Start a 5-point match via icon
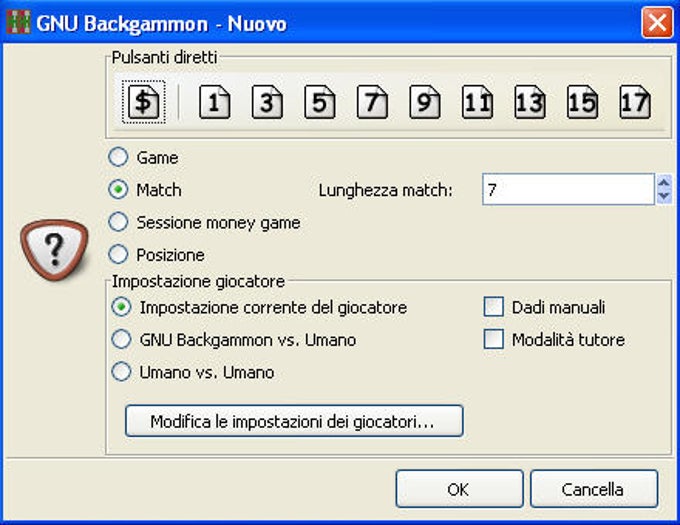680x525 pixels. coord(319,102)
